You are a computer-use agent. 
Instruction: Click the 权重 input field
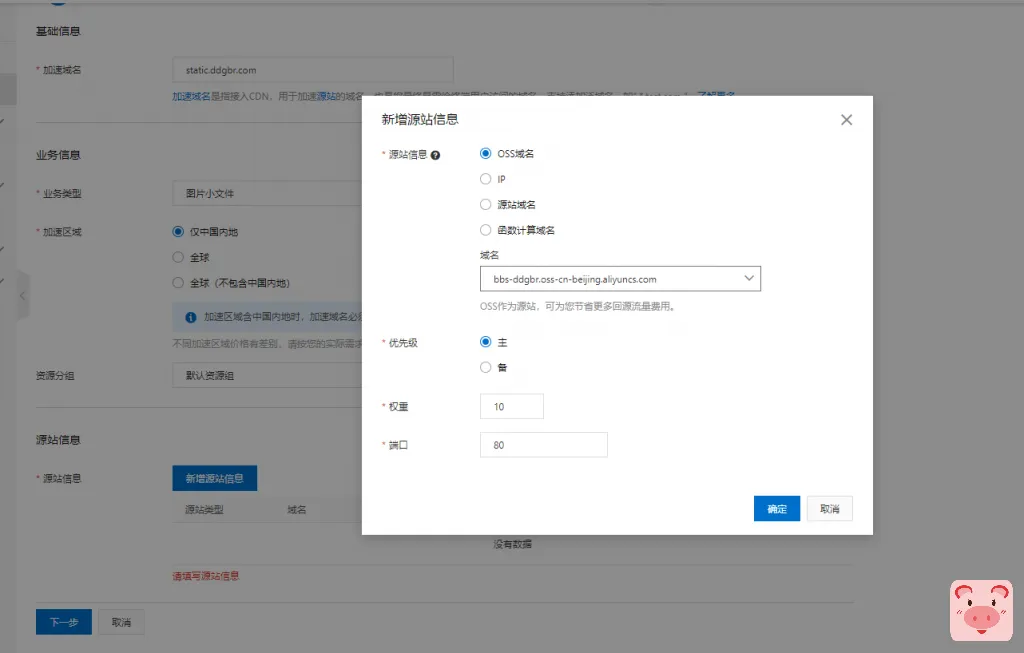[x=511, y=406]
